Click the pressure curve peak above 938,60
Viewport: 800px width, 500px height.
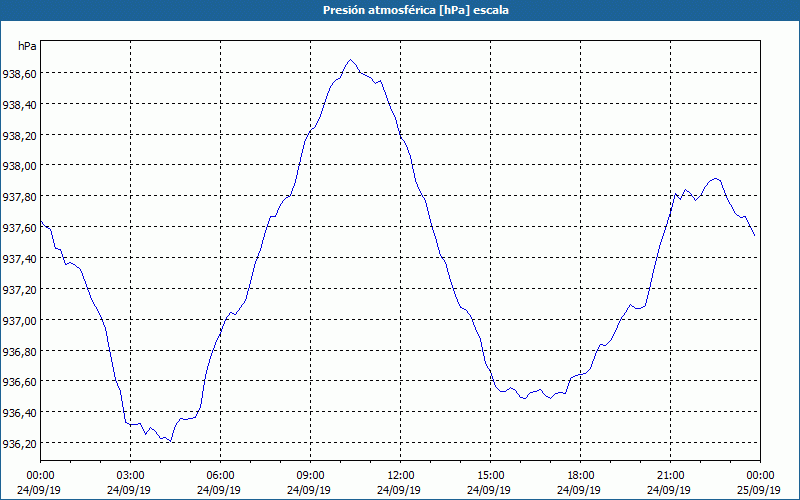[351, 60]
